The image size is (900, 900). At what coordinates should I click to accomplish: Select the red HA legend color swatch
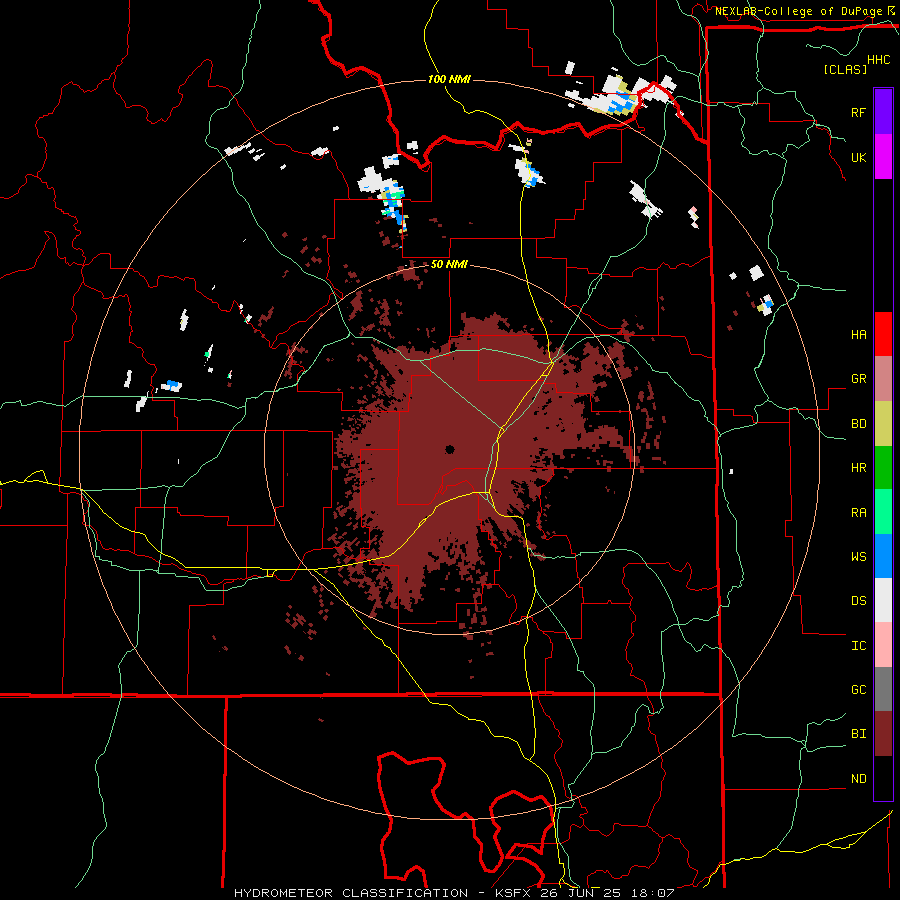(883, 334)
